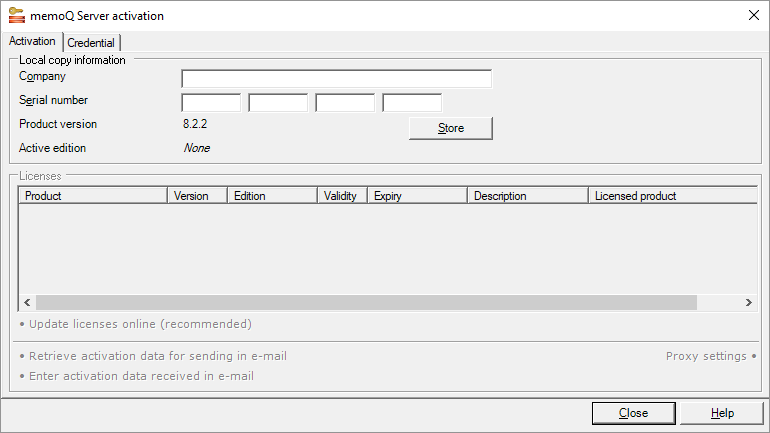Click the right scroll arrow of licenses list

tap(748, 302)
